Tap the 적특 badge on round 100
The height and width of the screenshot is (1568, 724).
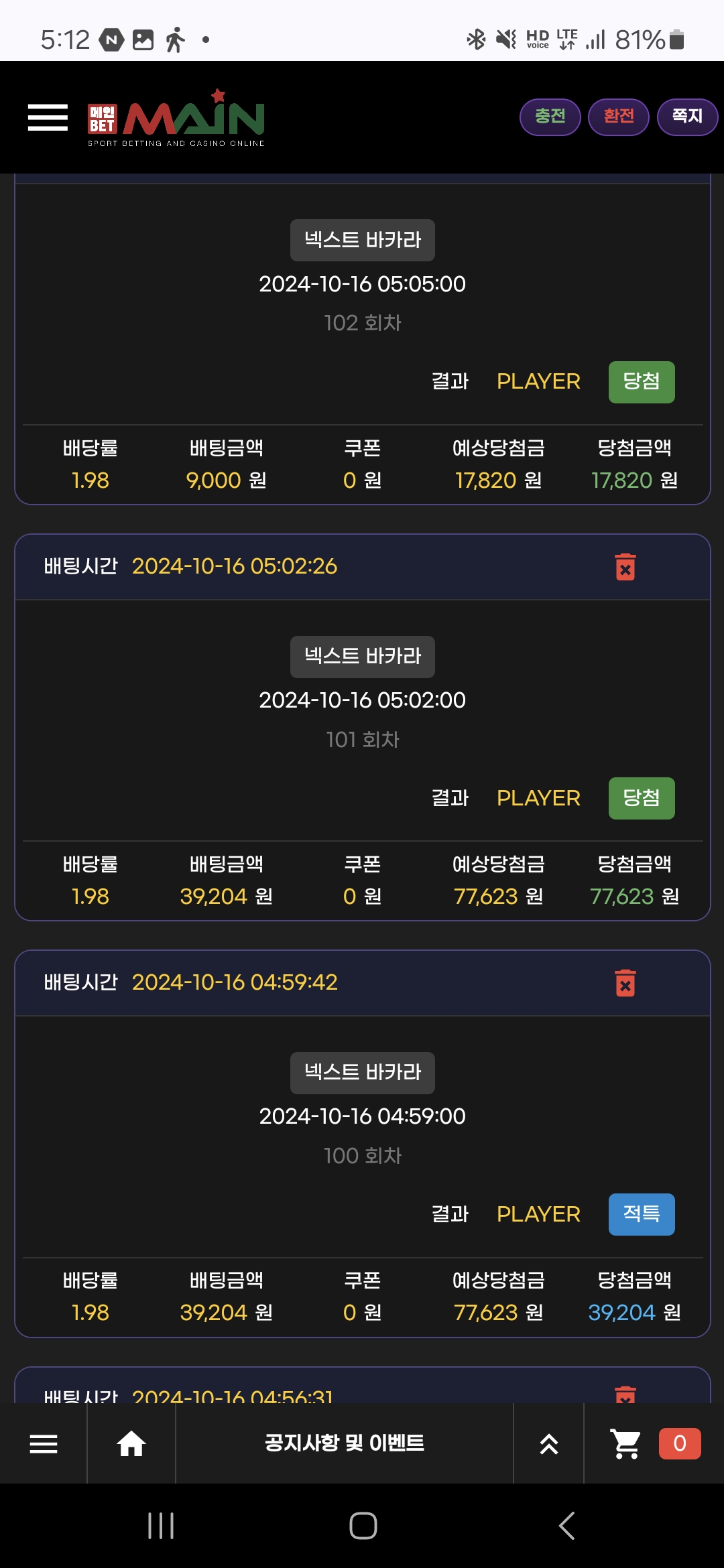click(641, 1214)
